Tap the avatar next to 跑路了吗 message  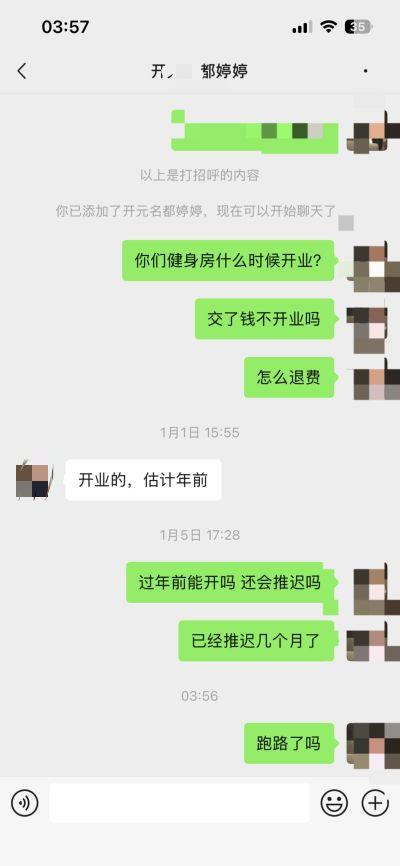373,743
